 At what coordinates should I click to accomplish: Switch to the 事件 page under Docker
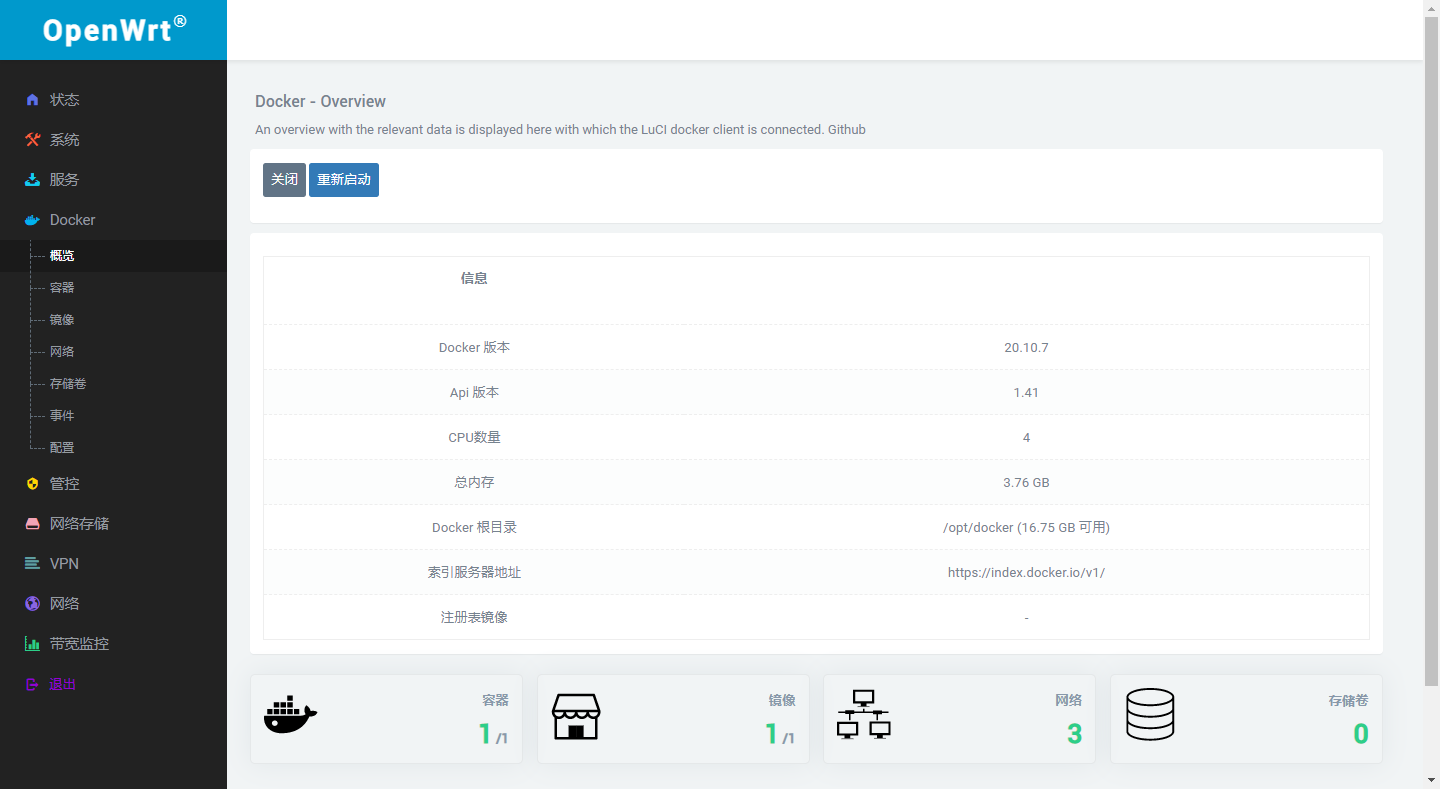point(60,415)
